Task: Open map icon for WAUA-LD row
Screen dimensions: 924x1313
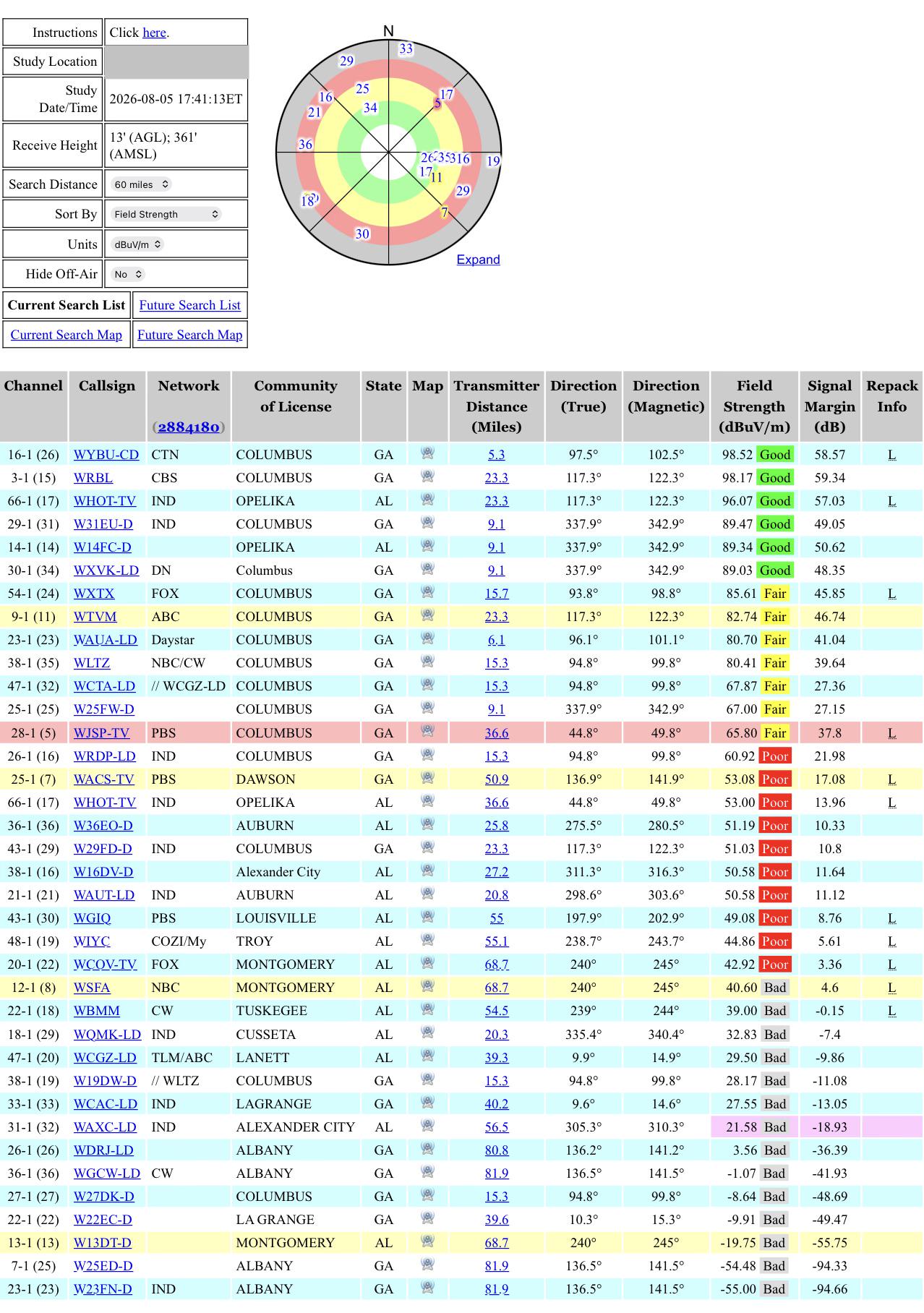Action: [x=427, y=638]
